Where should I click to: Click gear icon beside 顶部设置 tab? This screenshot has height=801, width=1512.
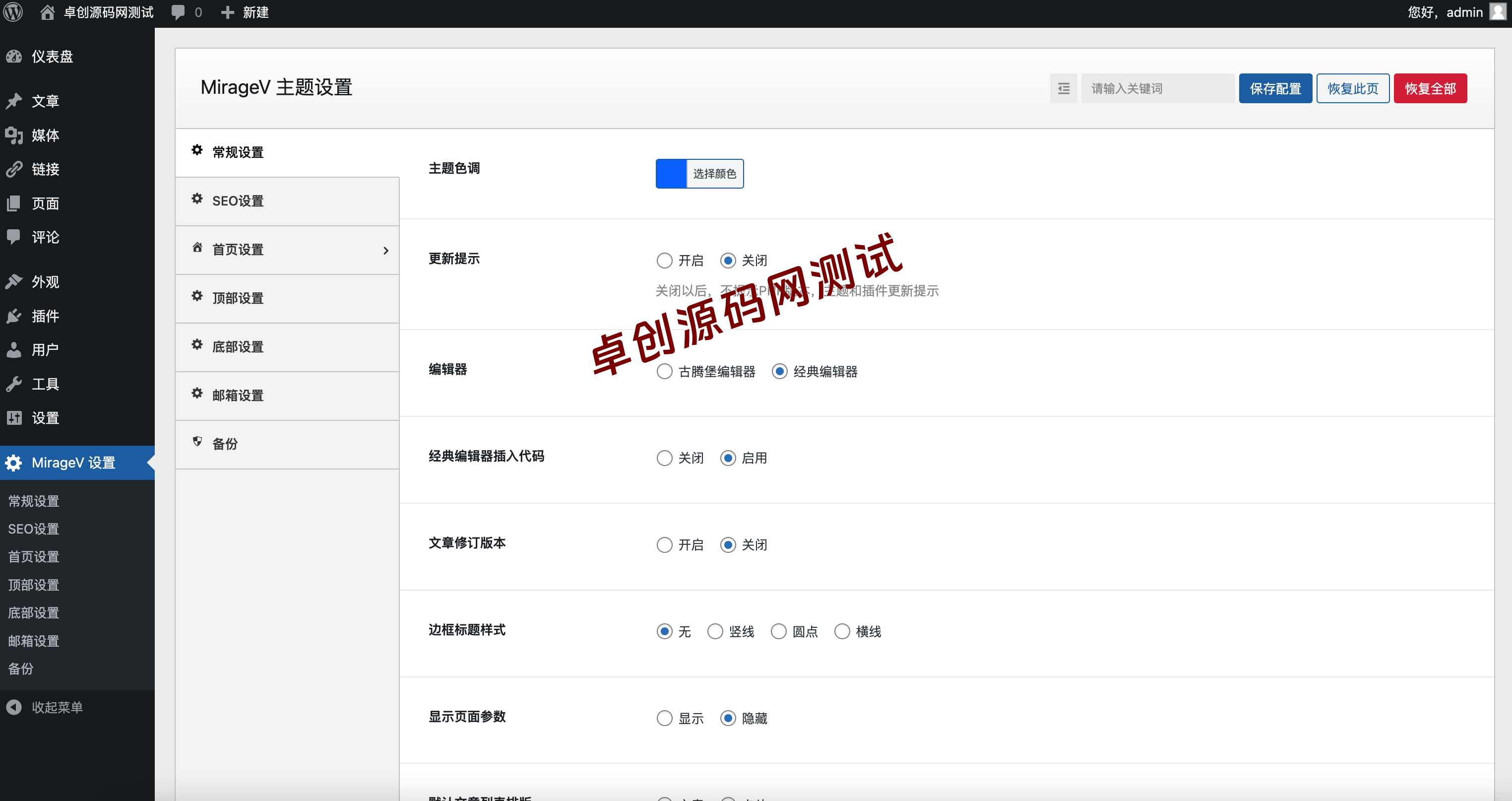pyautogui.click(x=197, y=296)
